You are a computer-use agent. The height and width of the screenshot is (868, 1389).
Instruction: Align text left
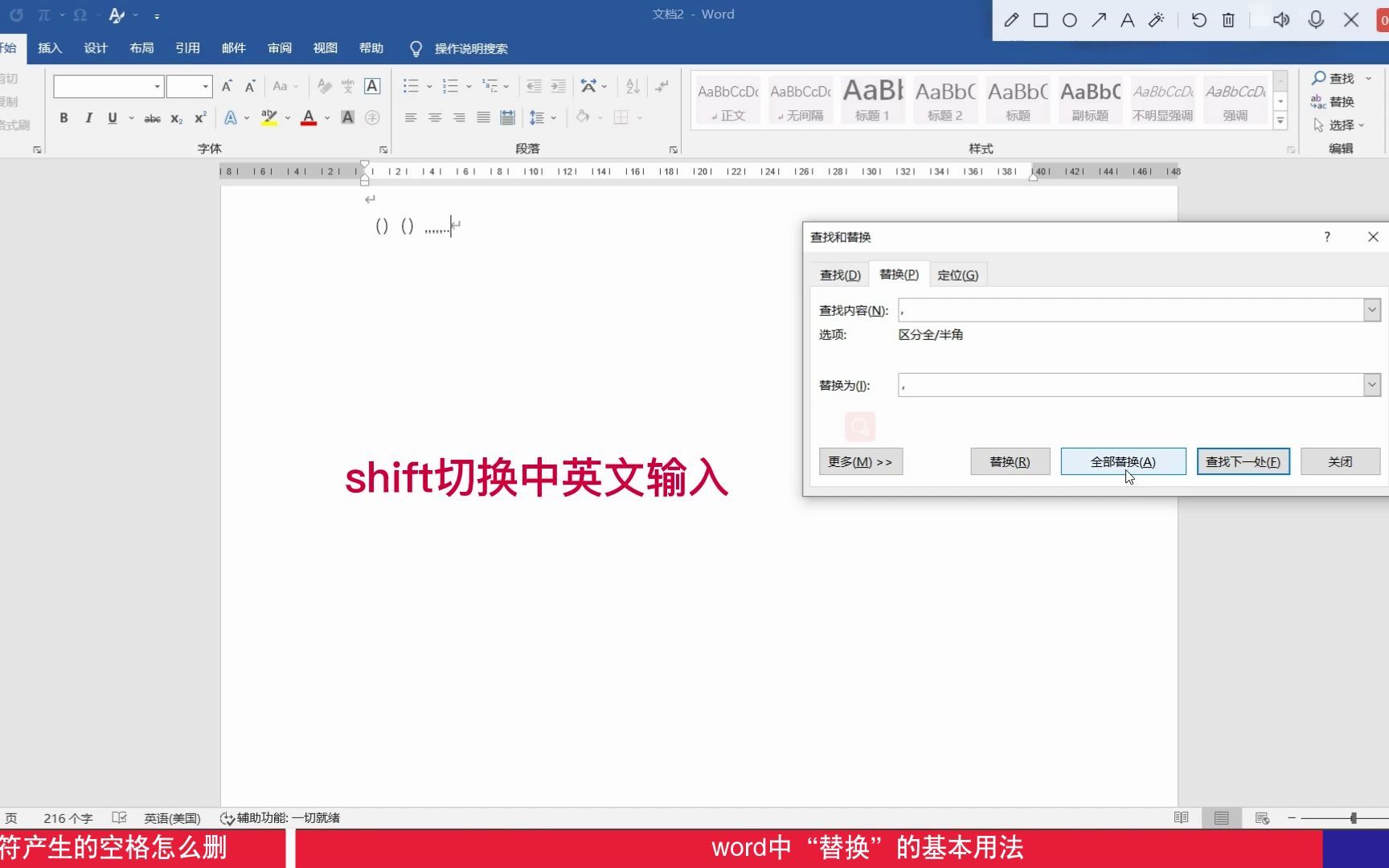coord(411,118)
